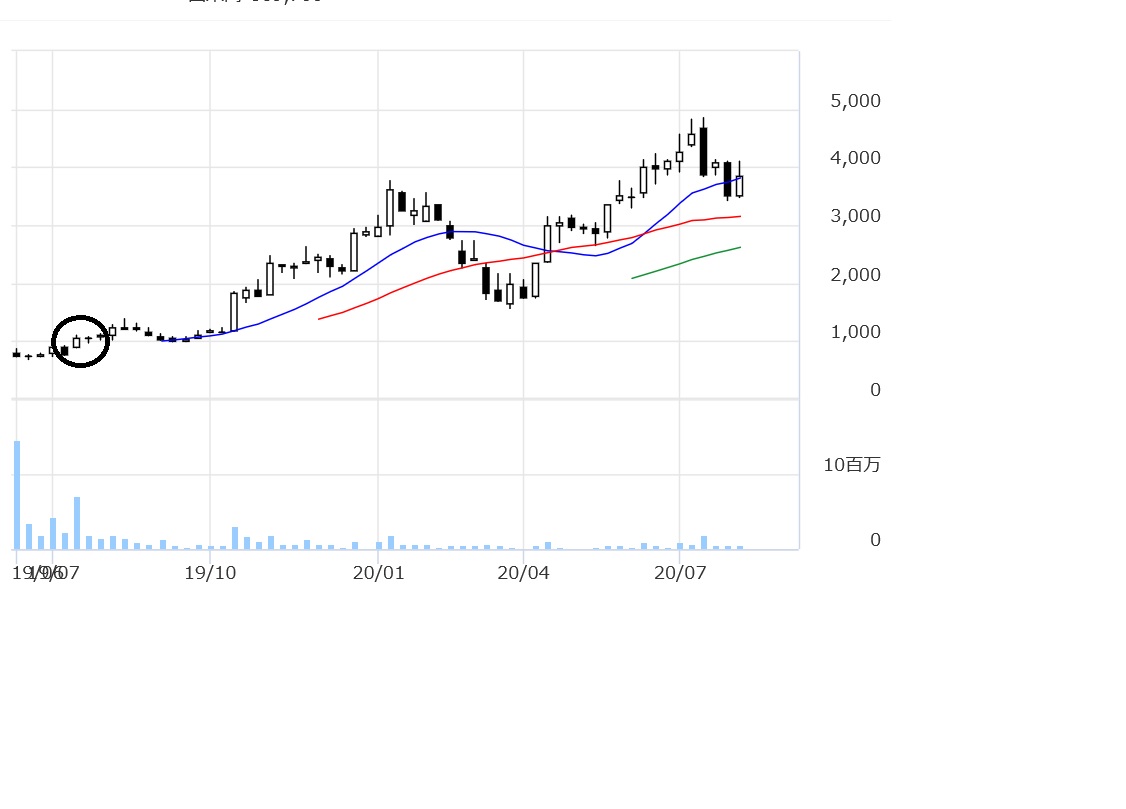This screenshot has width=1126, height=809.
Task: Click the 5,000 price axis label
Action: [x=855, y=101]
